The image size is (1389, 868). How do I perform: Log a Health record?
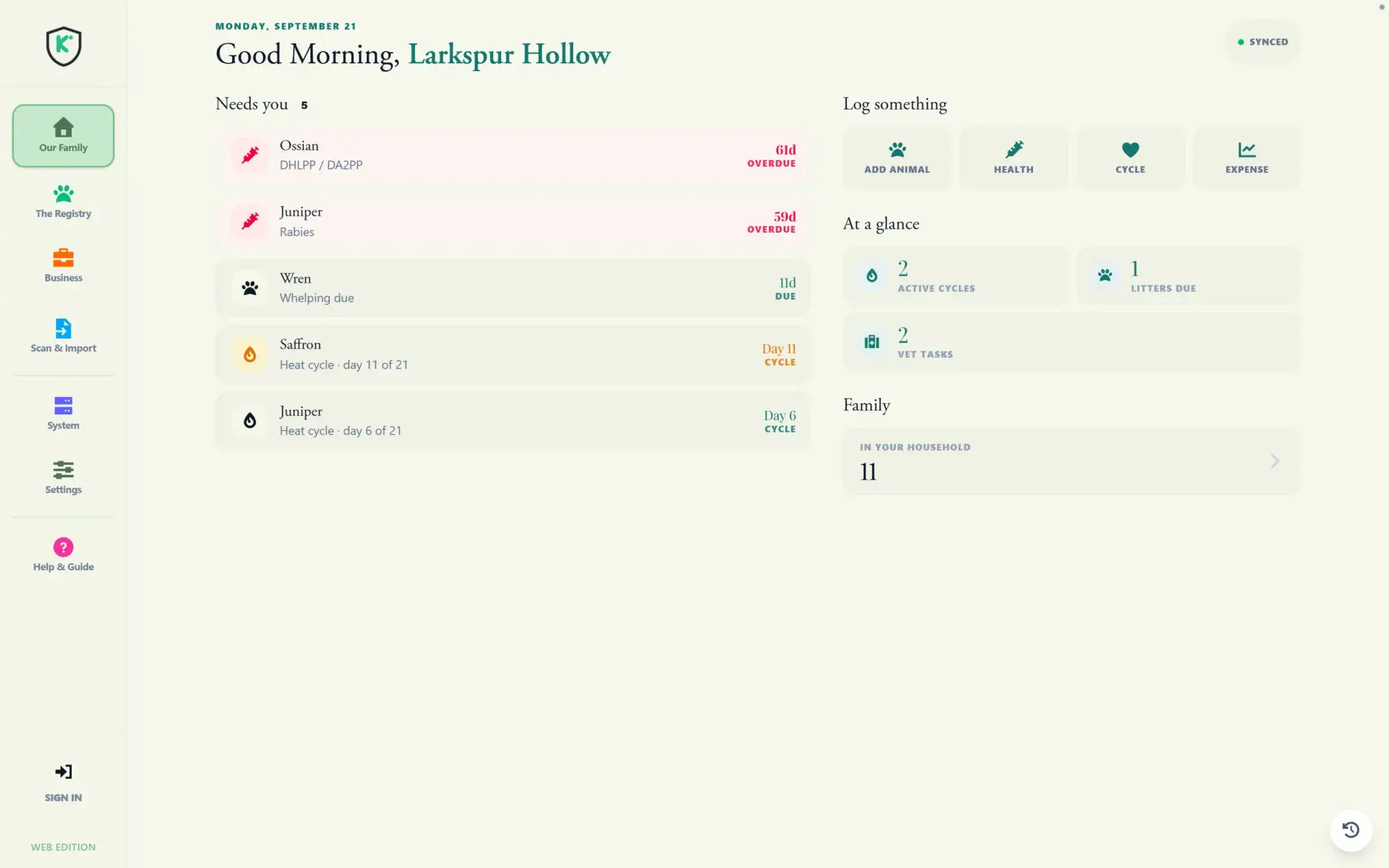click(x=1013, y=158)
